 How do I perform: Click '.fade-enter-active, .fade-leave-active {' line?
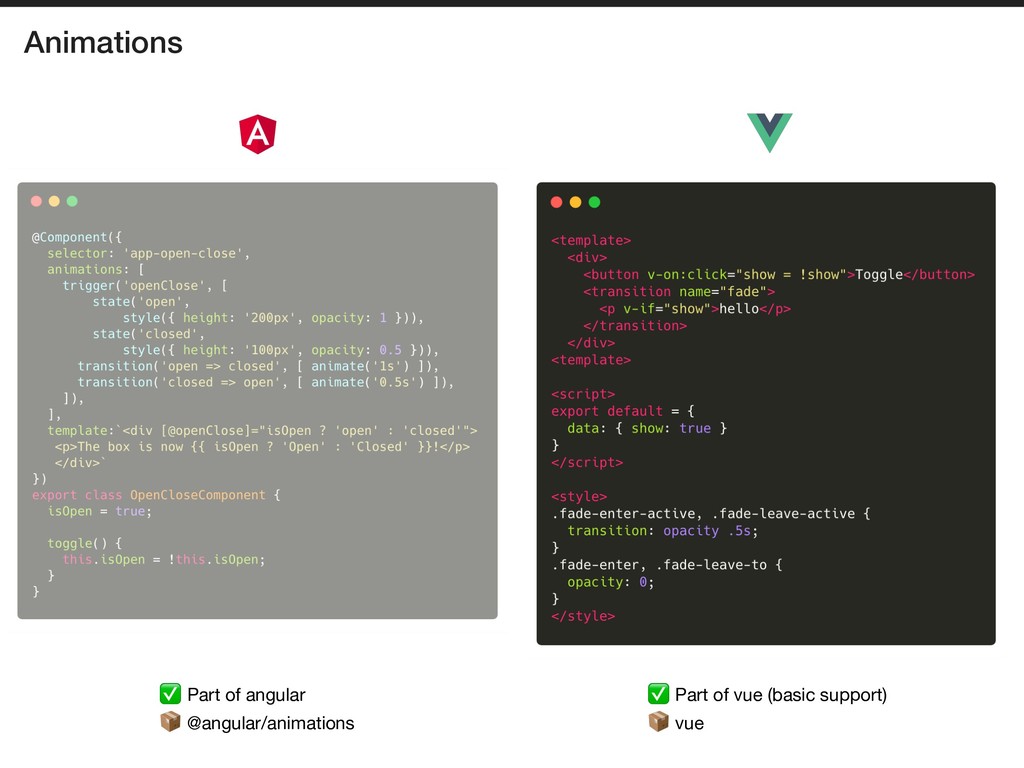pos(711,513)
